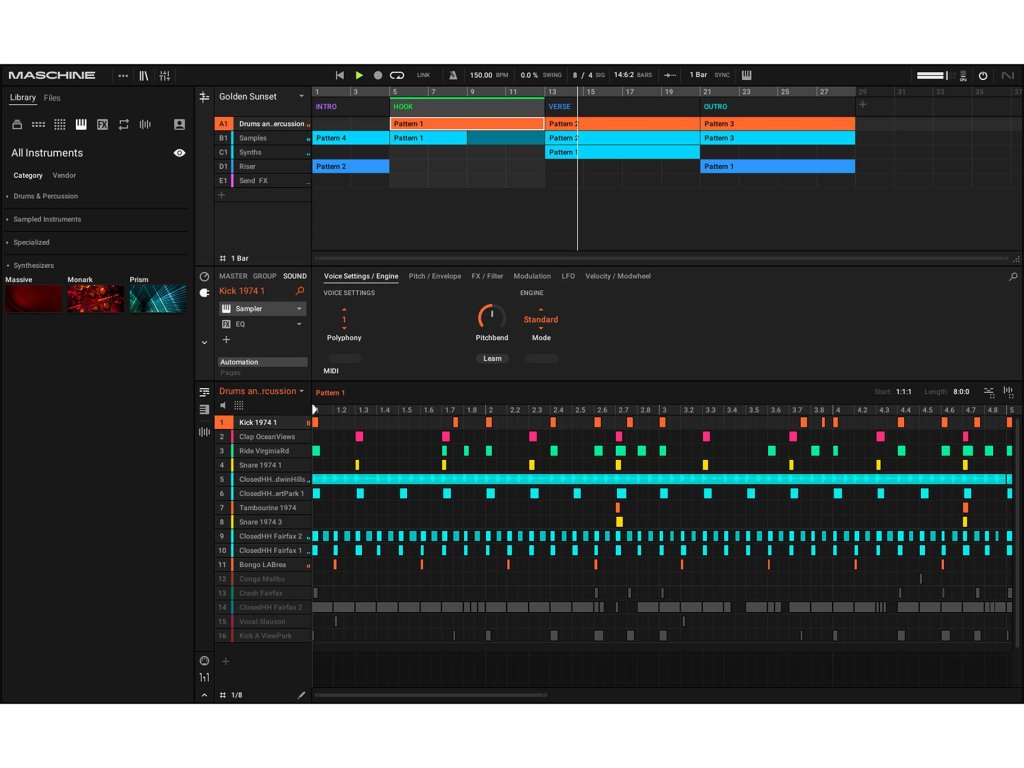Toggle the pencil paint mode icon

pyautogui.click(x=301, y=696)
